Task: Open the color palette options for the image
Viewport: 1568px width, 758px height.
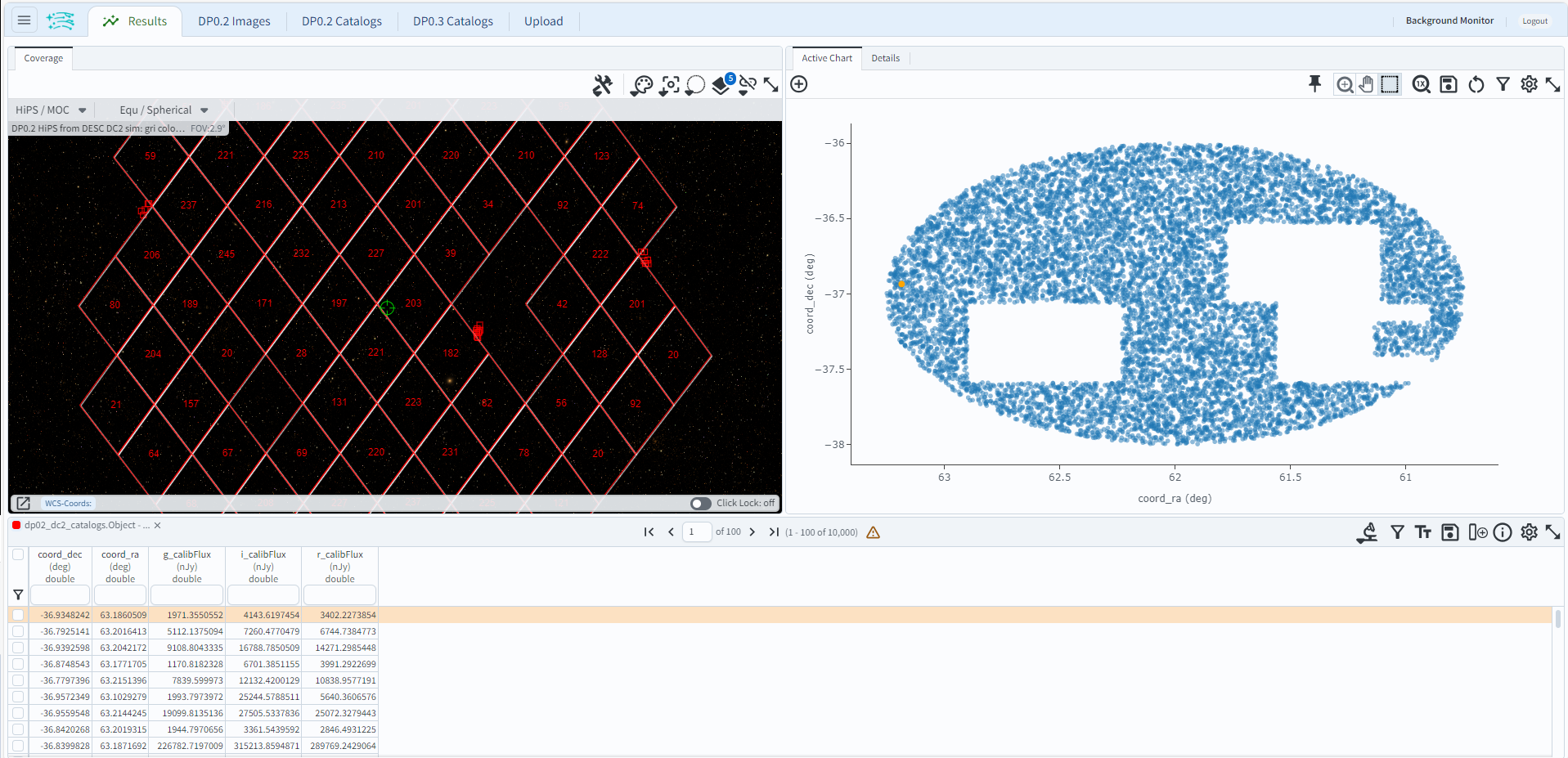Action: pyautogui.click(x=642, y=85)
